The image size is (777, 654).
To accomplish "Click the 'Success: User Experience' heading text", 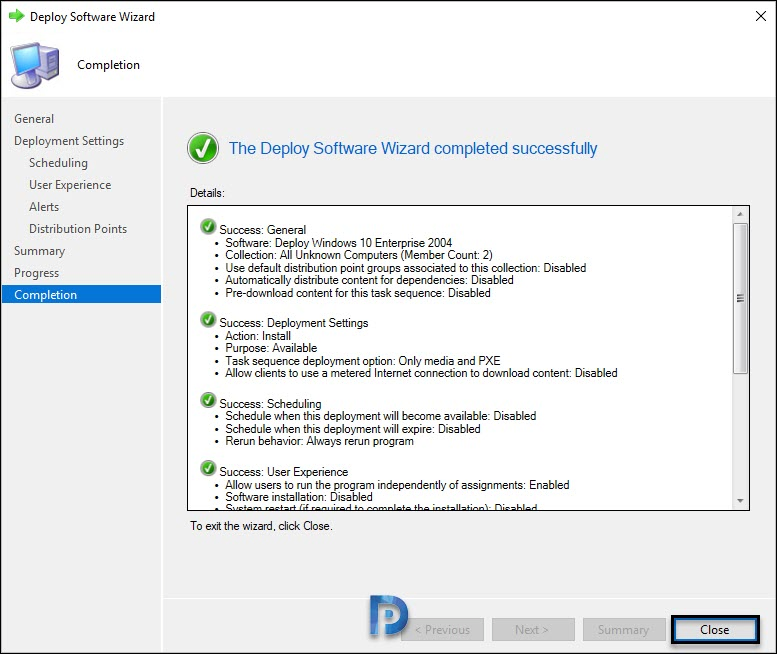I will coord(284,472).
